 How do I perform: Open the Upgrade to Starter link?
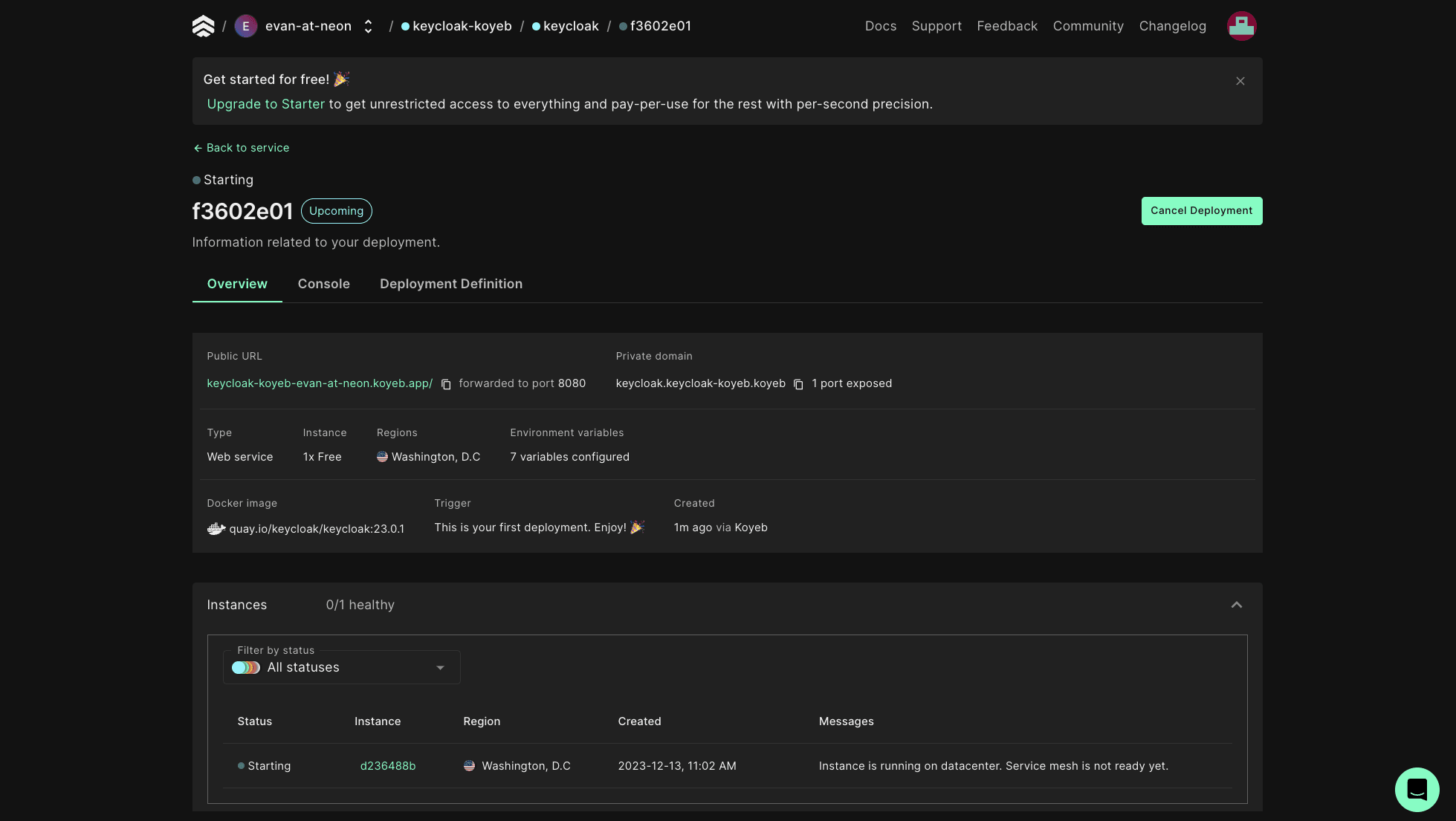[x=265, y=104]
